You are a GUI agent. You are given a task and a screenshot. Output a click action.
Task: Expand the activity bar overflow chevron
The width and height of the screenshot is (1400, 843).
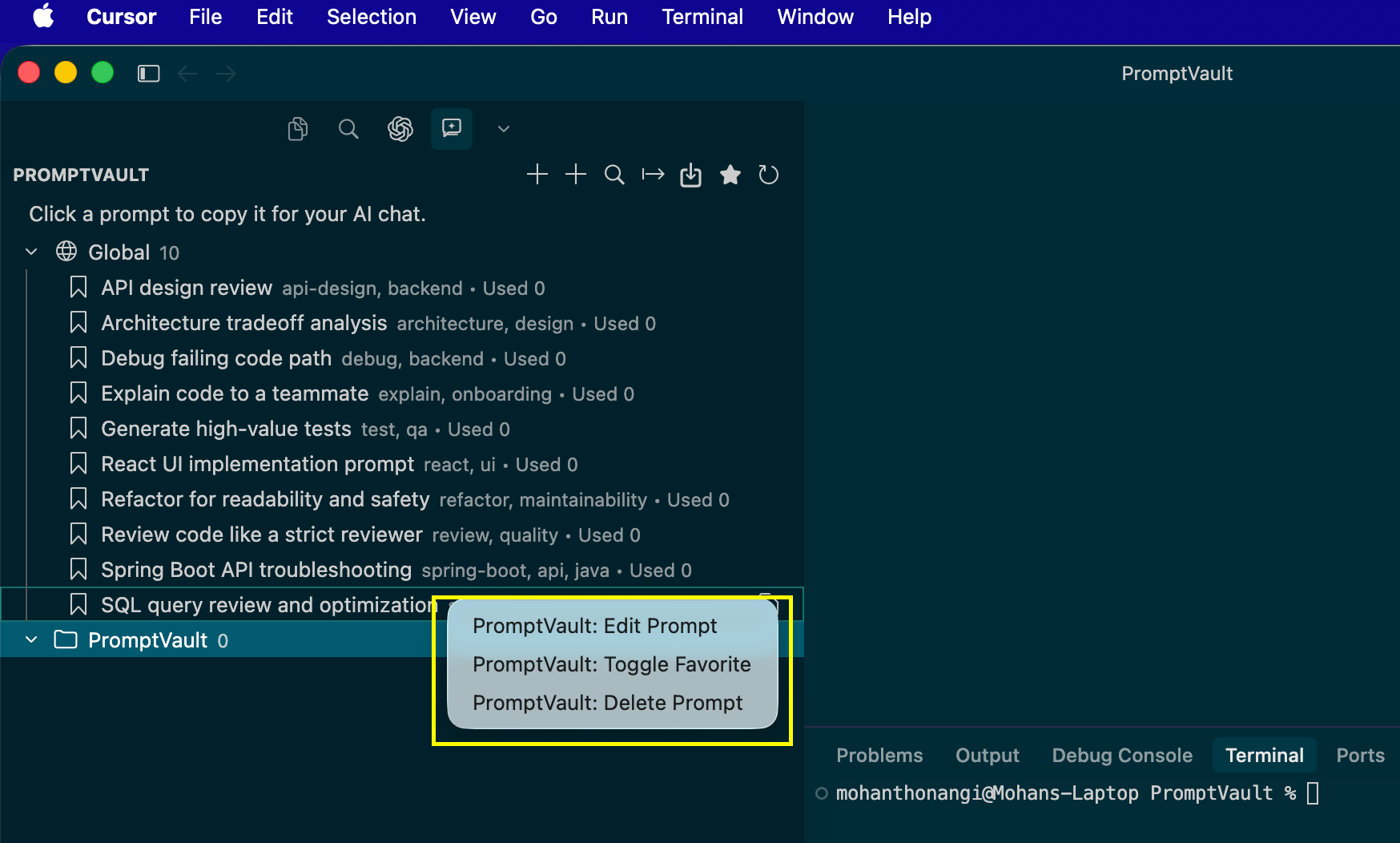click(x=504, y=129)
